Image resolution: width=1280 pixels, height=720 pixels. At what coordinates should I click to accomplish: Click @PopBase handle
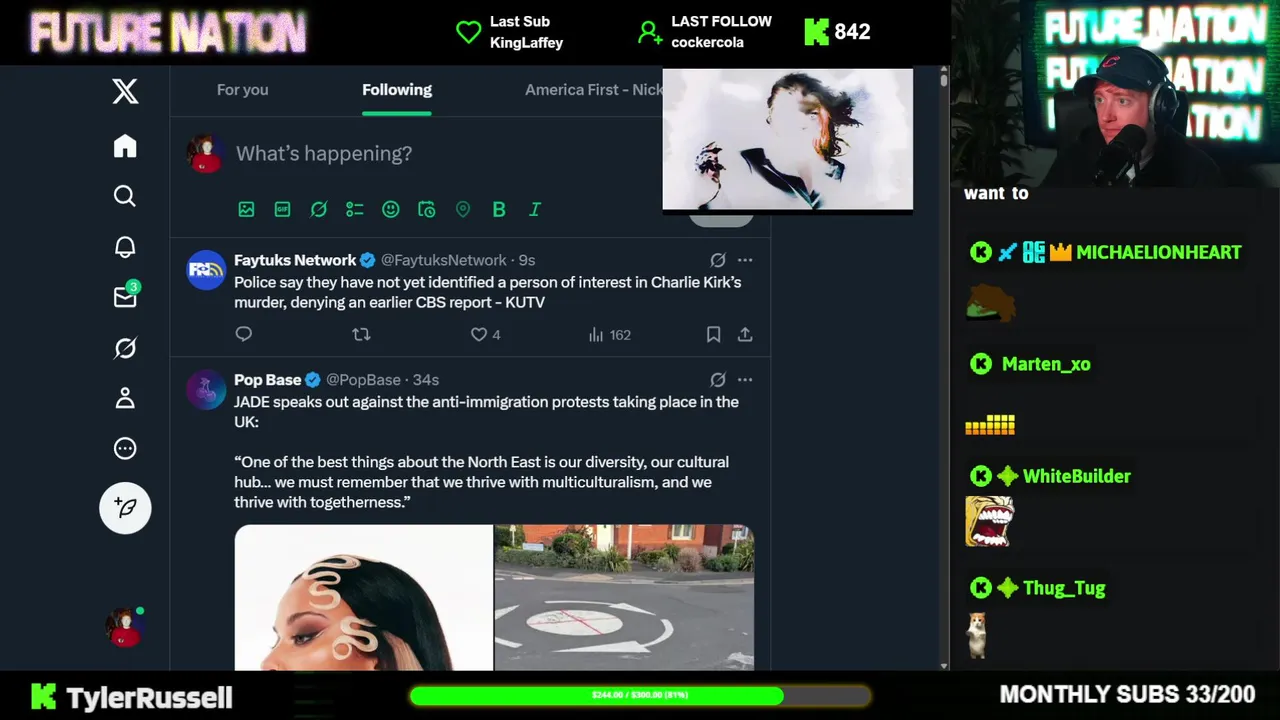(x=363, y=380)
